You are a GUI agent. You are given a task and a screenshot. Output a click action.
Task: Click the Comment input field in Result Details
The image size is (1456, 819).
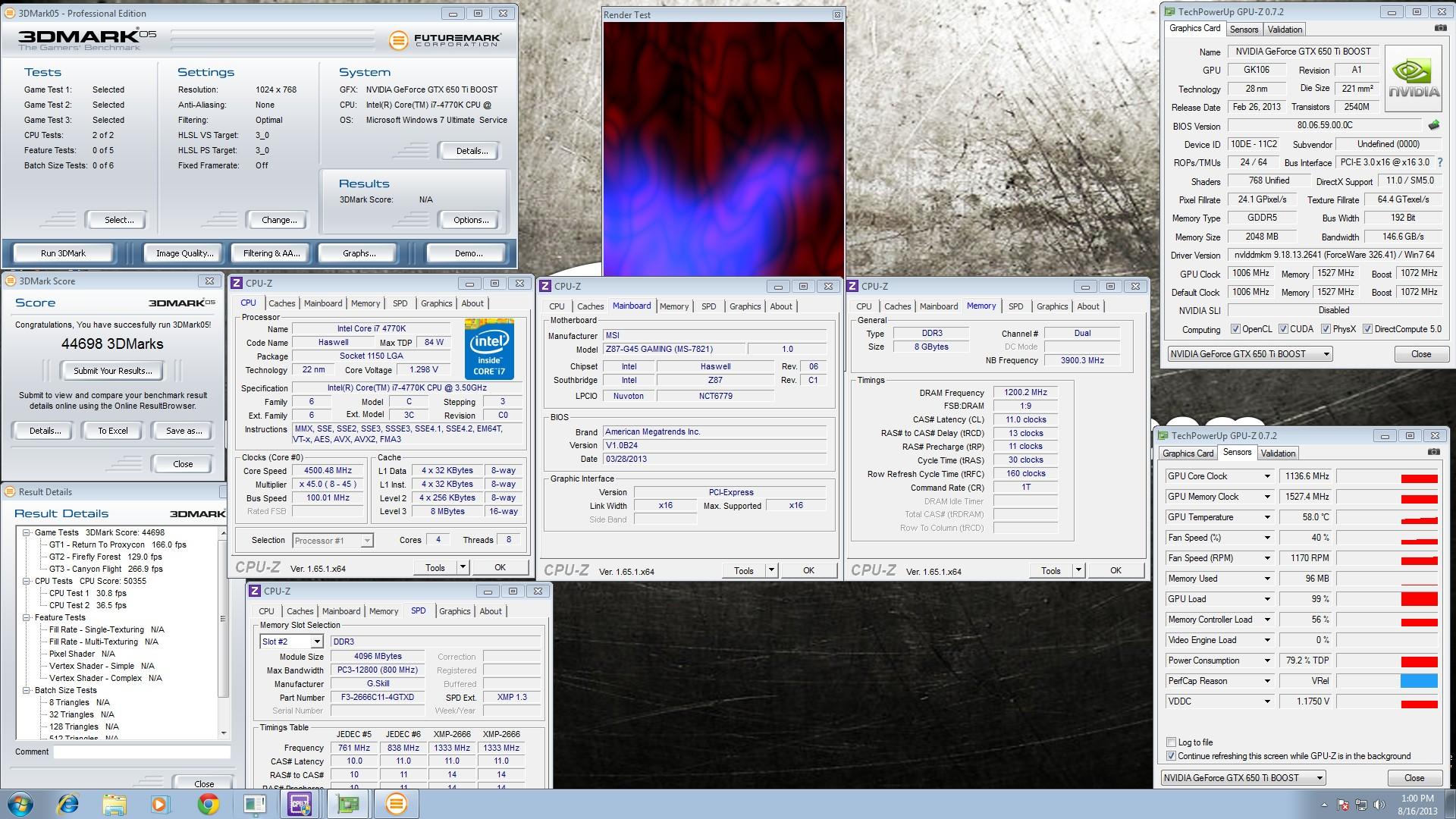click(142, 752)
